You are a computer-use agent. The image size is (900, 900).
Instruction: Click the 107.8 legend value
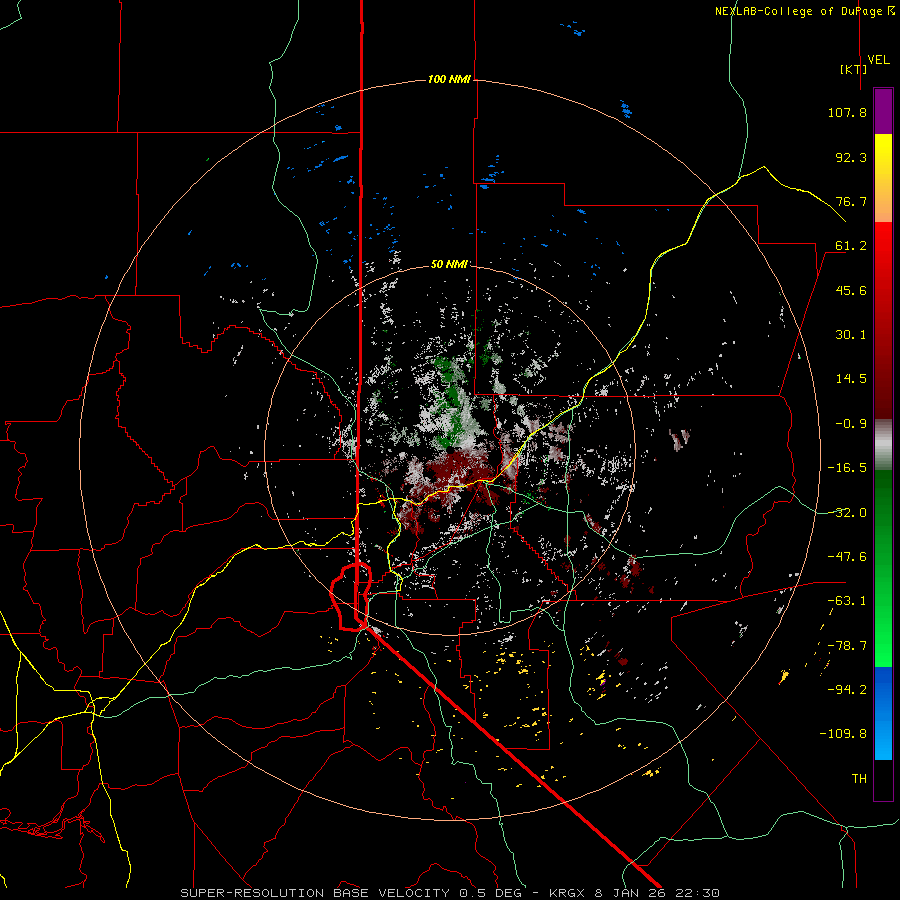point(847,112)
